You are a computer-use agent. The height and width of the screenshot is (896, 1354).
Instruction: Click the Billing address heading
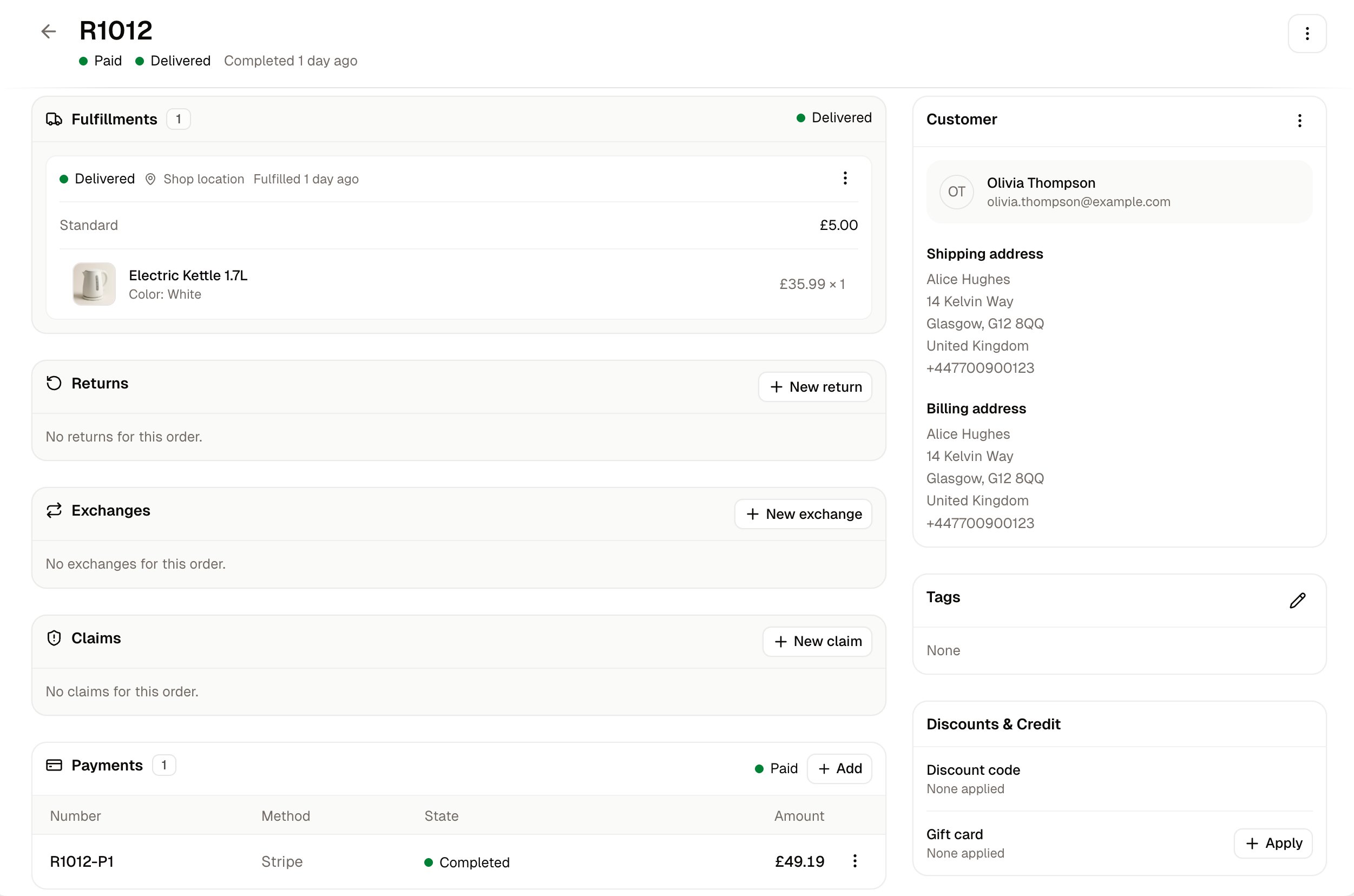[x=976, y=409]
